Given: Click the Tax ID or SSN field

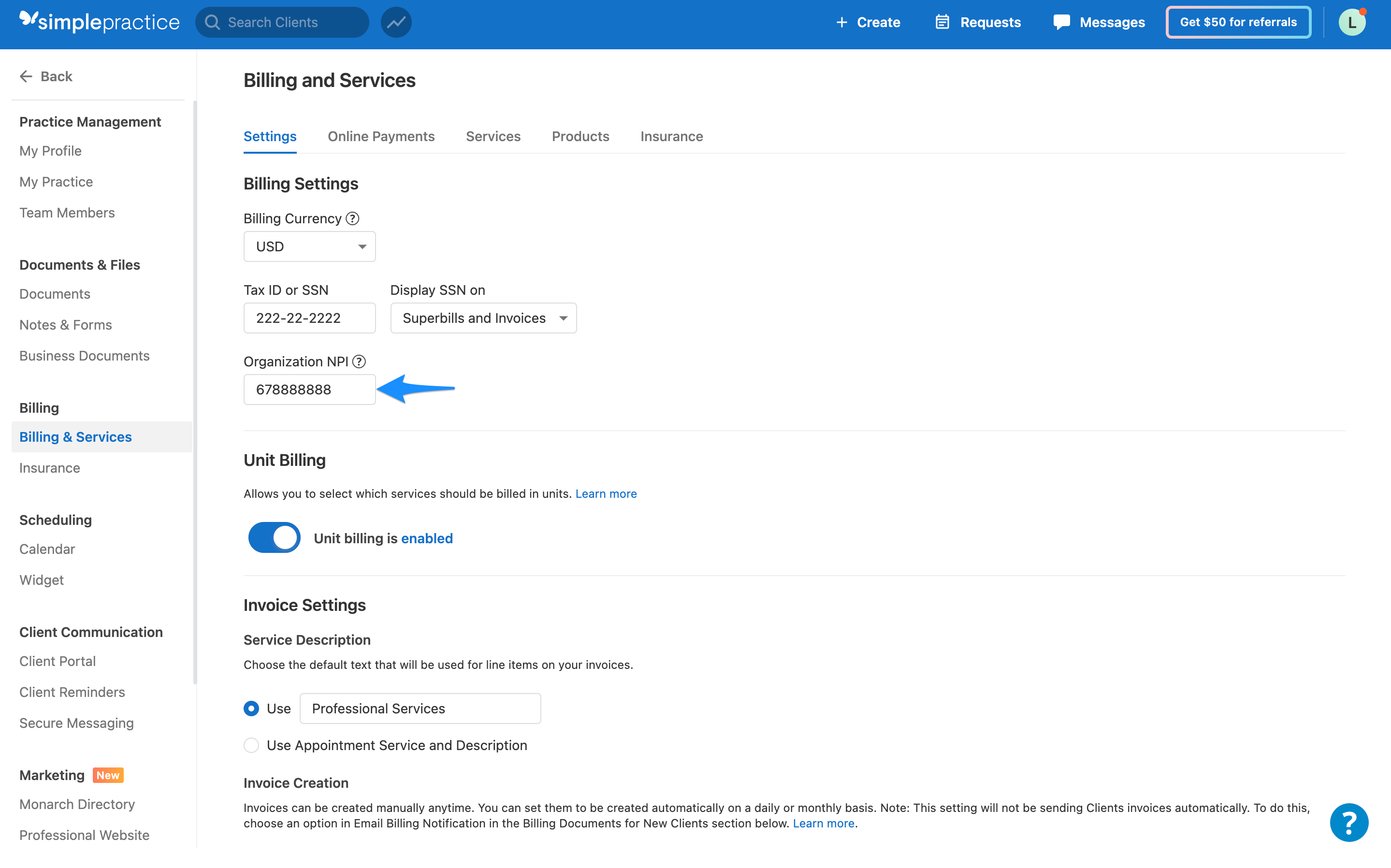Looking at the screenshot, I should (309, 318).
